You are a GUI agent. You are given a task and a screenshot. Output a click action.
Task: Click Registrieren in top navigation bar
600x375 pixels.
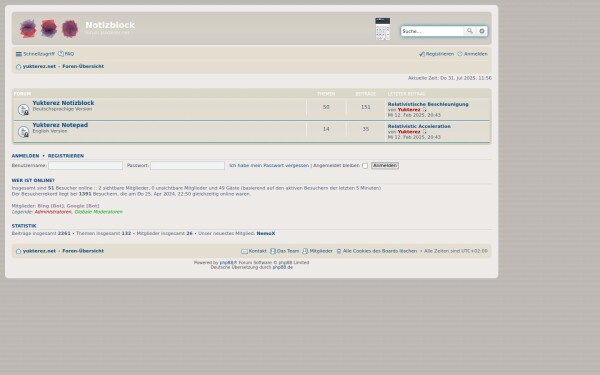coord(436,54)
